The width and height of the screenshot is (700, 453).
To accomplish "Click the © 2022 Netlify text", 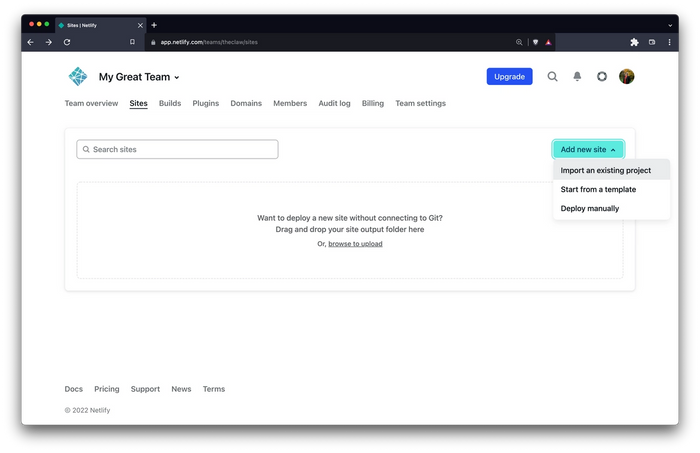I will [x=88, y=410].
